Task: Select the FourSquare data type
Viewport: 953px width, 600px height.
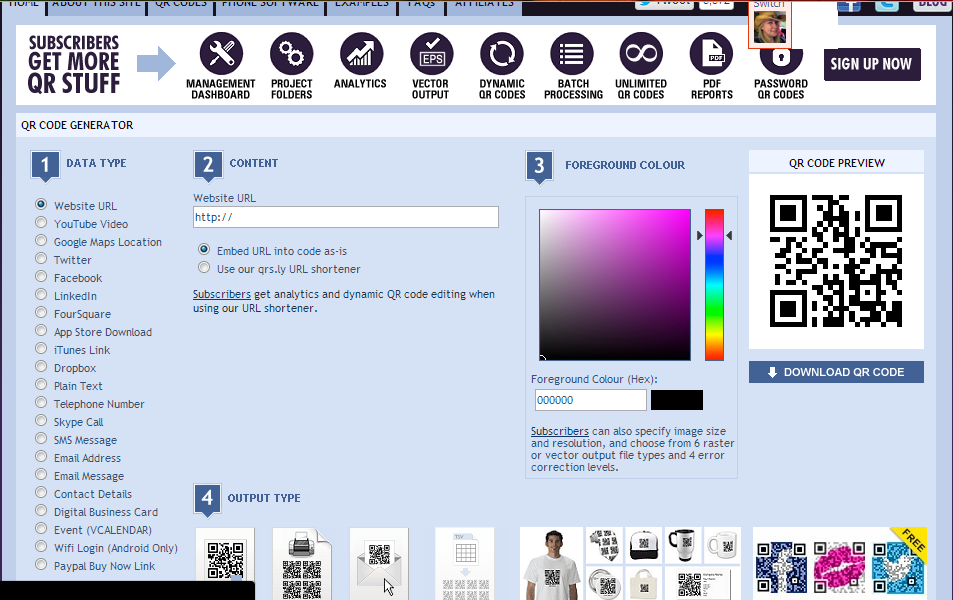Action: click(x=41, y=312)
